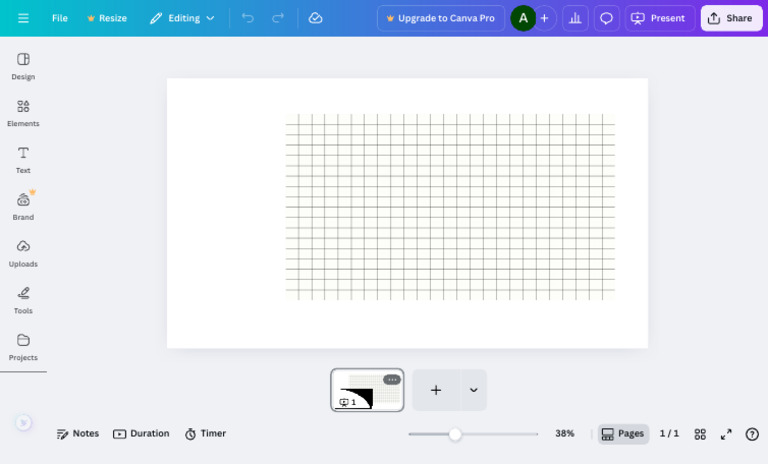
Task: Select the page 1 thumbnail
Action: [367, 390]
